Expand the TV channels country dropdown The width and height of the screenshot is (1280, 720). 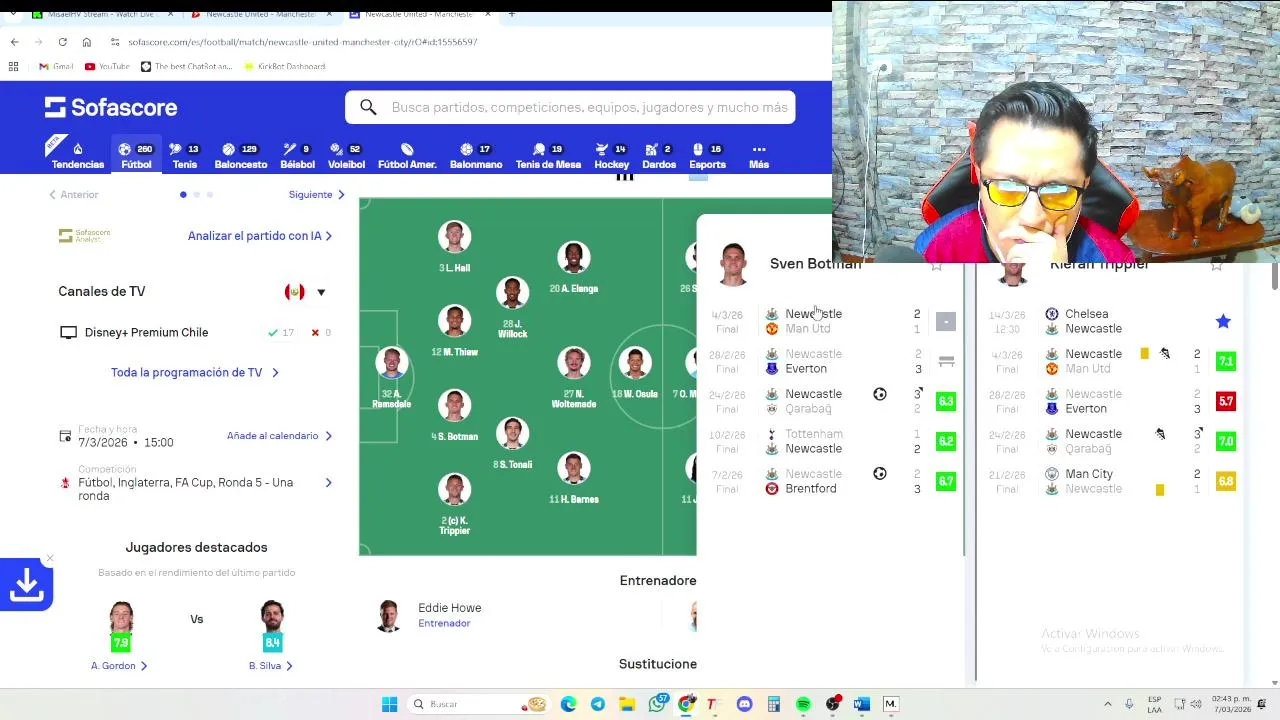tap(321, 292)
